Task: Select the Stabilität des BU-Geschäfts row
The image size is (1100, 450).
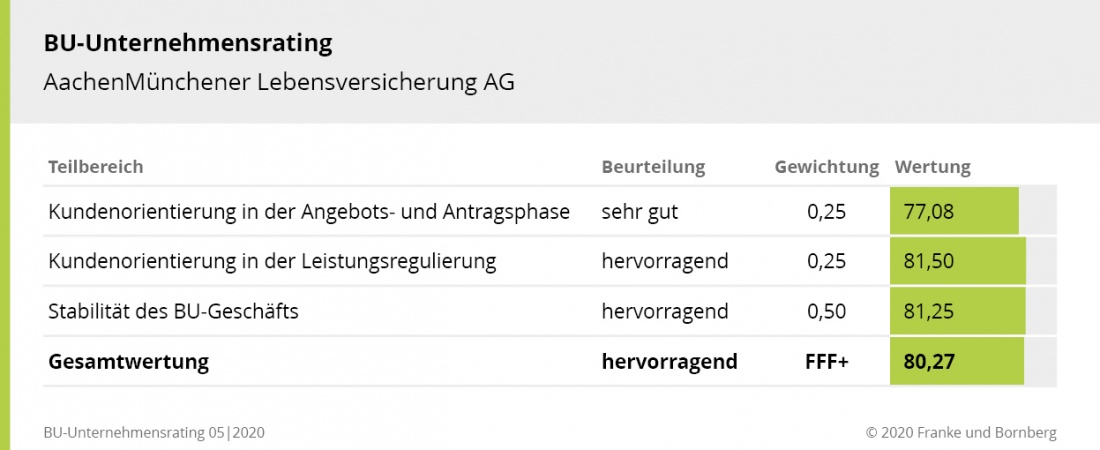Action: 173,311
